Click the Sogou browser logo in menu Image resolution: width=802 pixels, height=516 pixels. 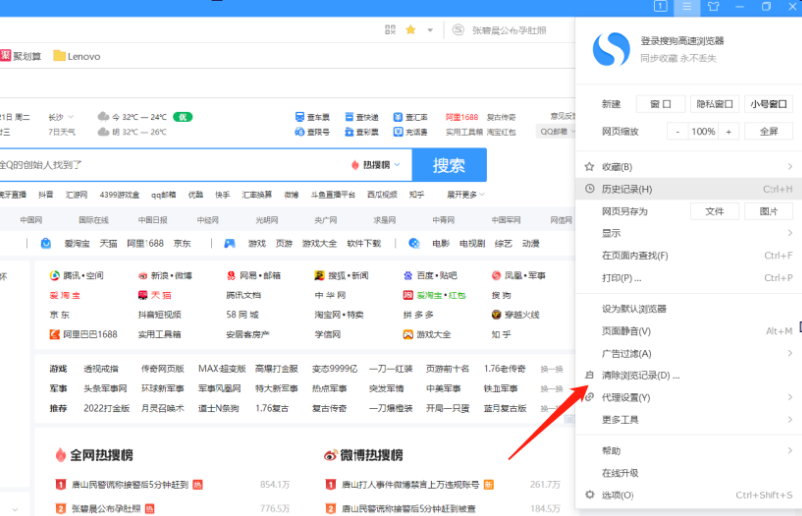point(609,48)
